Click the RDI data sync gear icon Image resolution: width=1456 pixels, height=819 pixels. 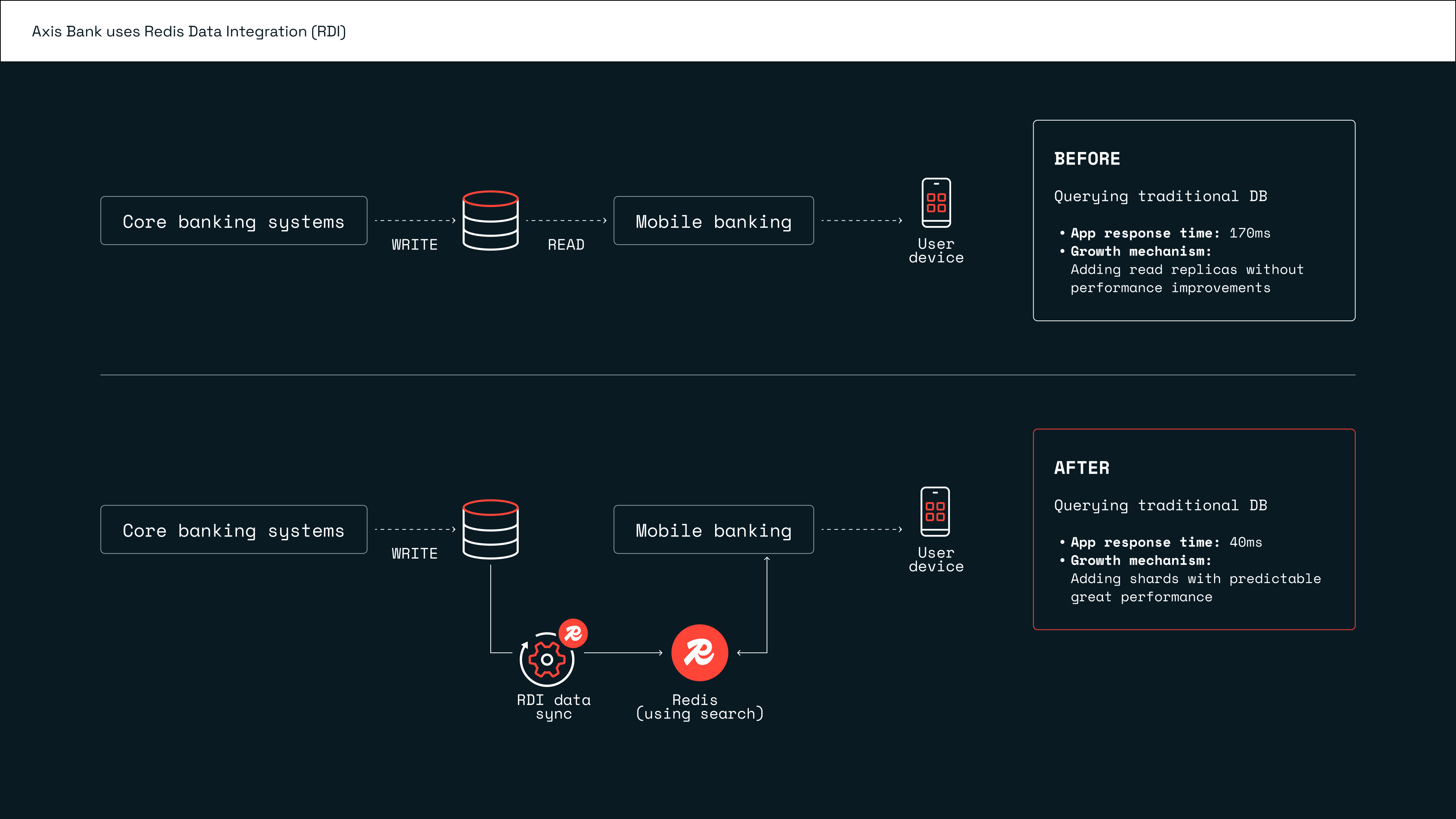click(546, 660)
